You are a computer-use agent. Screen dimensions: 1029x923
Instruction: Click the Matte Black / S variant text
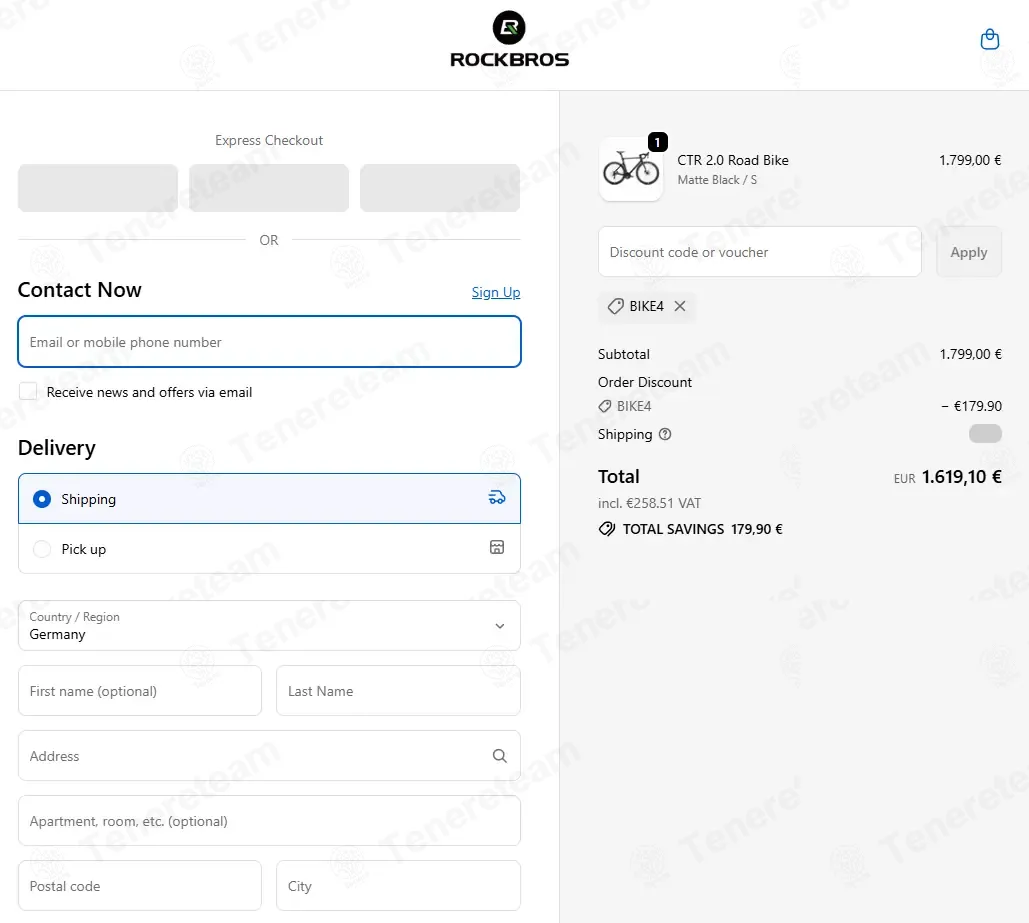(x=717, y=180)
